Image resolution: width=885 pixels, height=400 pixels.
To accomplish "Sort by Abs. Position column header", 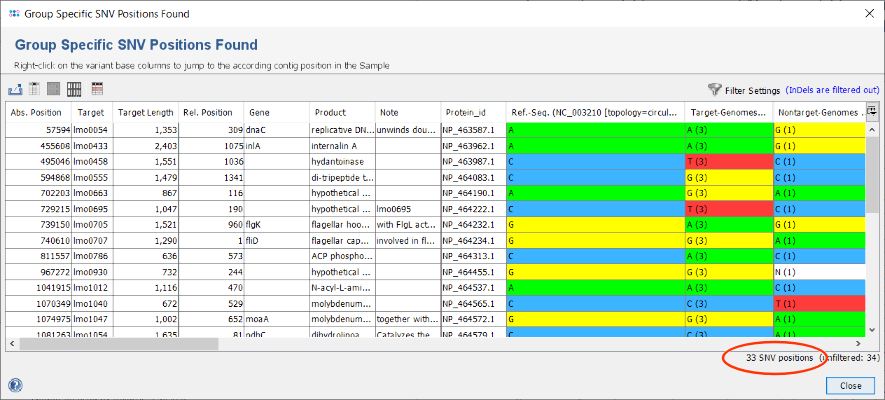I will [x=37, y=112].
